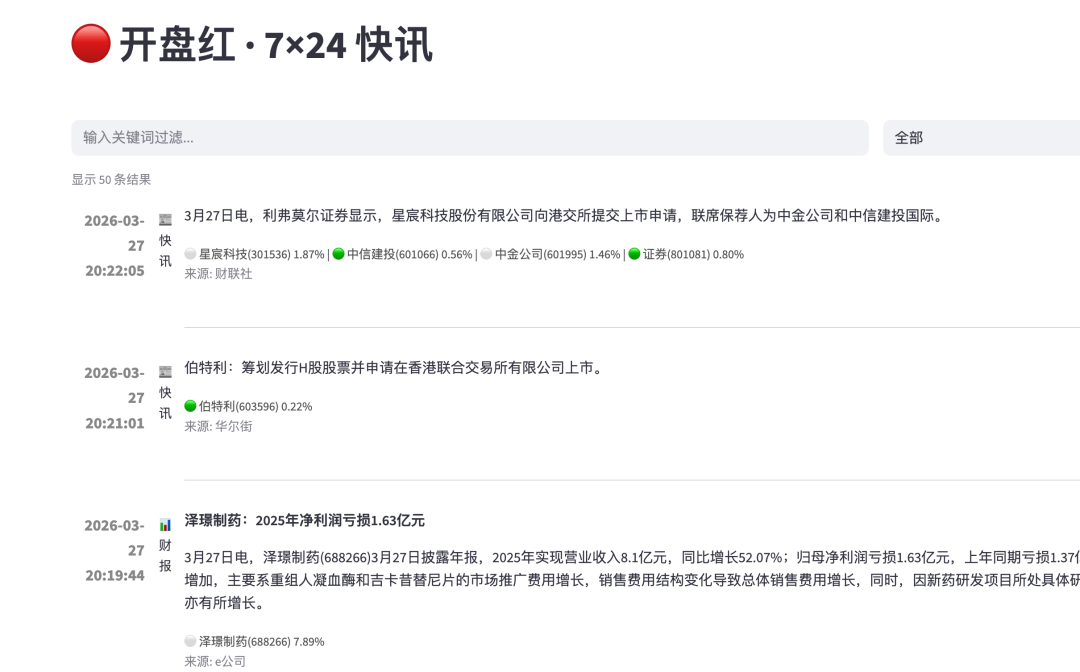The image size is (1080, 672).
Task: Click the white circle next to 星宸科技(301536)
Action: click(190, 253)
